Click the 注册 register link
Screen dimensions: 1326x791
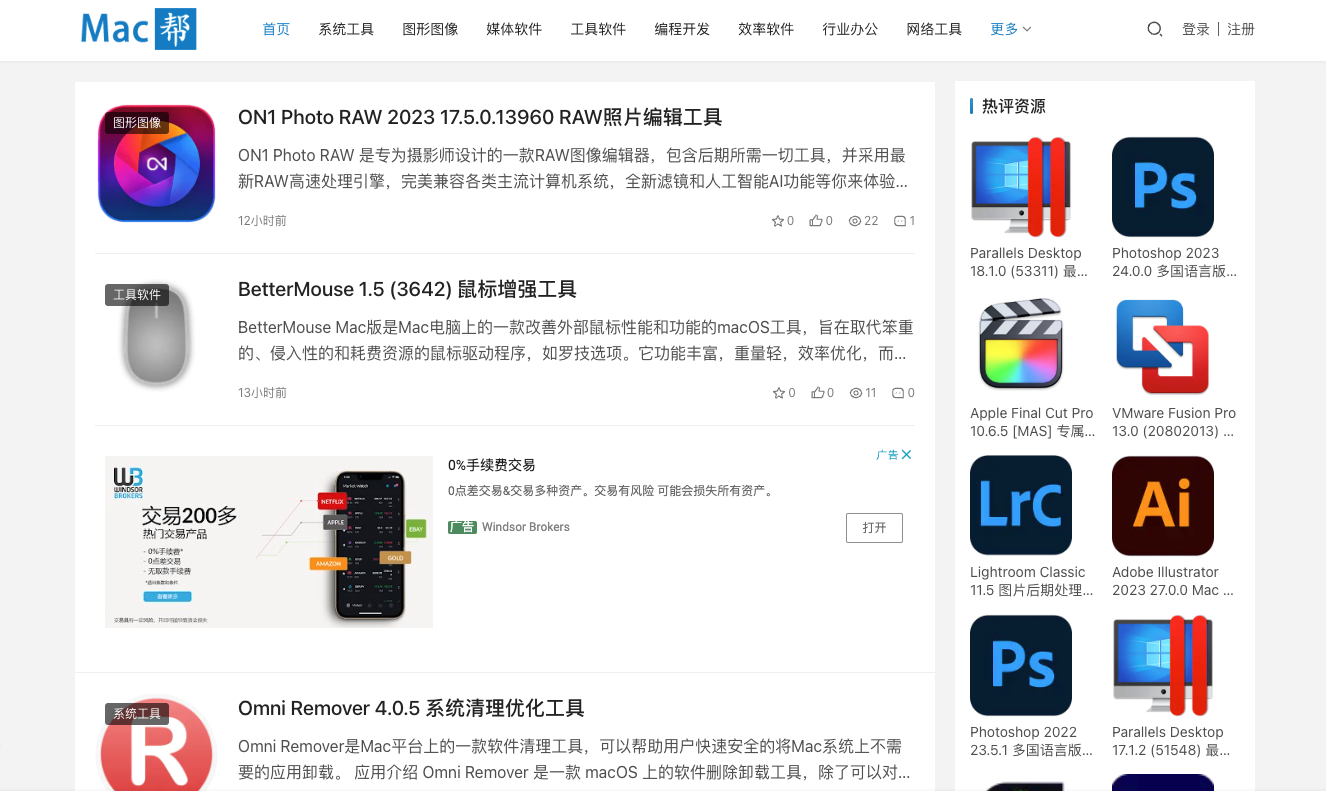click(1241, 29)
